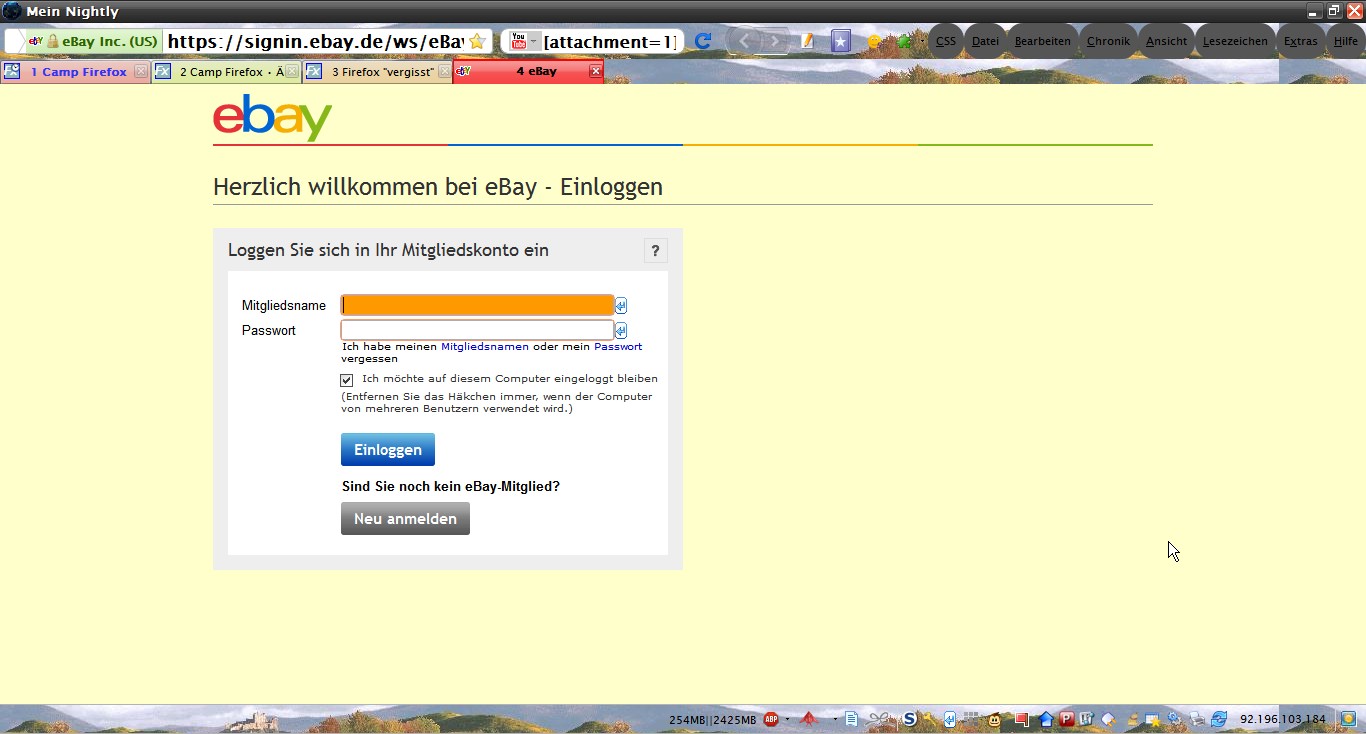Click the eBay Inc. (US) identity button
The image size is (1366, 734).
pos(94,42)
